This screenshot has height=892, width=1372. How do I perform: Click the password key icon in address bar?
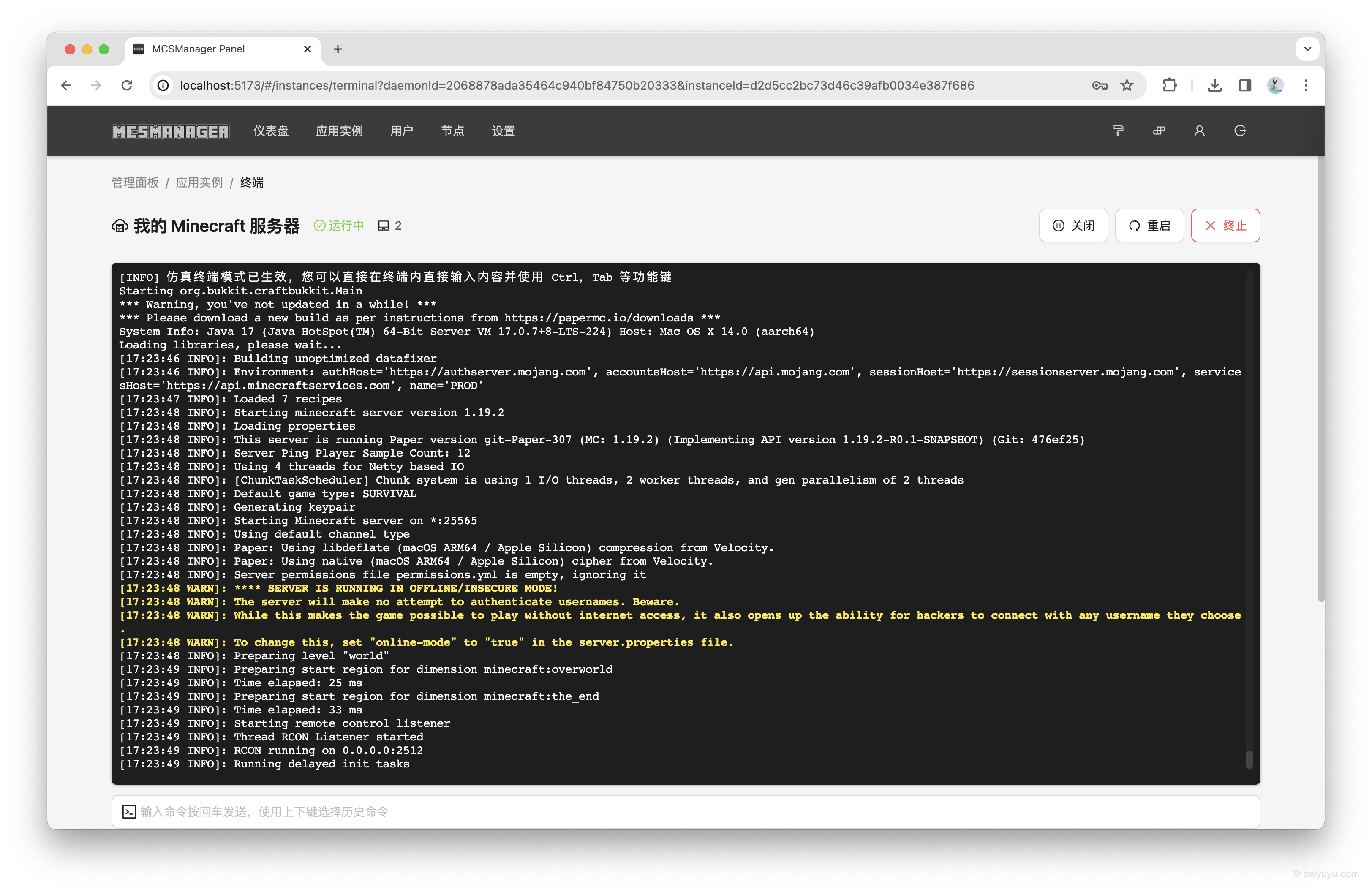(1099, 85)
